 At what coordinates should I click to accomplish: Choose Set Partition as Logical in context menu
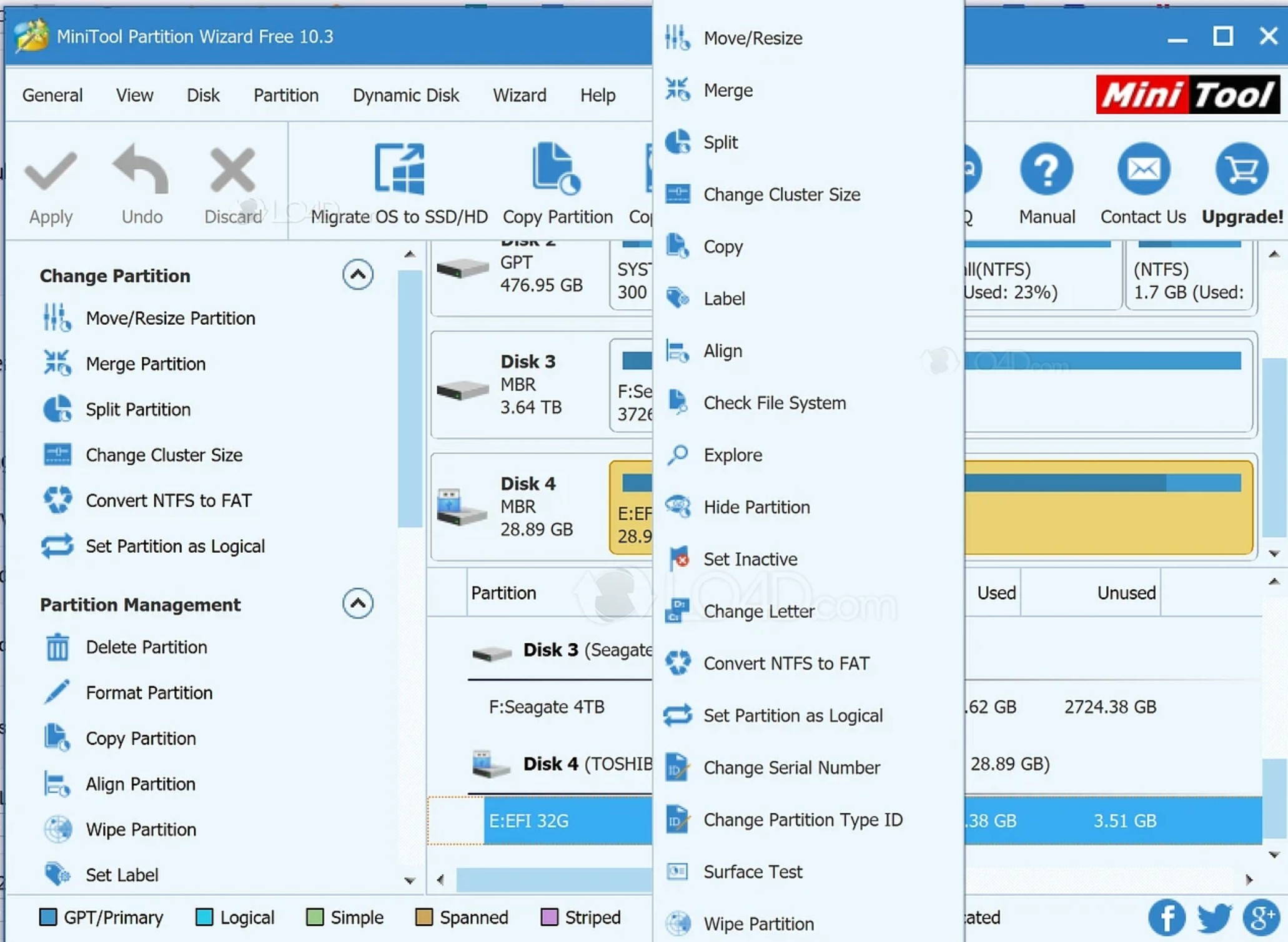(x=808, y=715)
